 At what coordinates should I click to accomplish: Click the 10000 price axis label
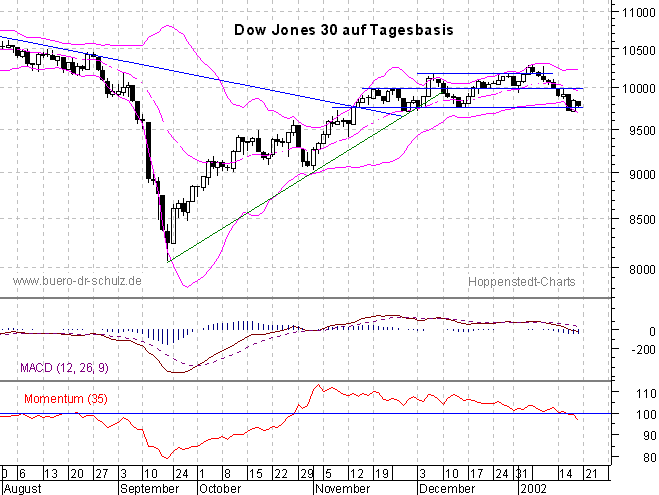point(639,89)
